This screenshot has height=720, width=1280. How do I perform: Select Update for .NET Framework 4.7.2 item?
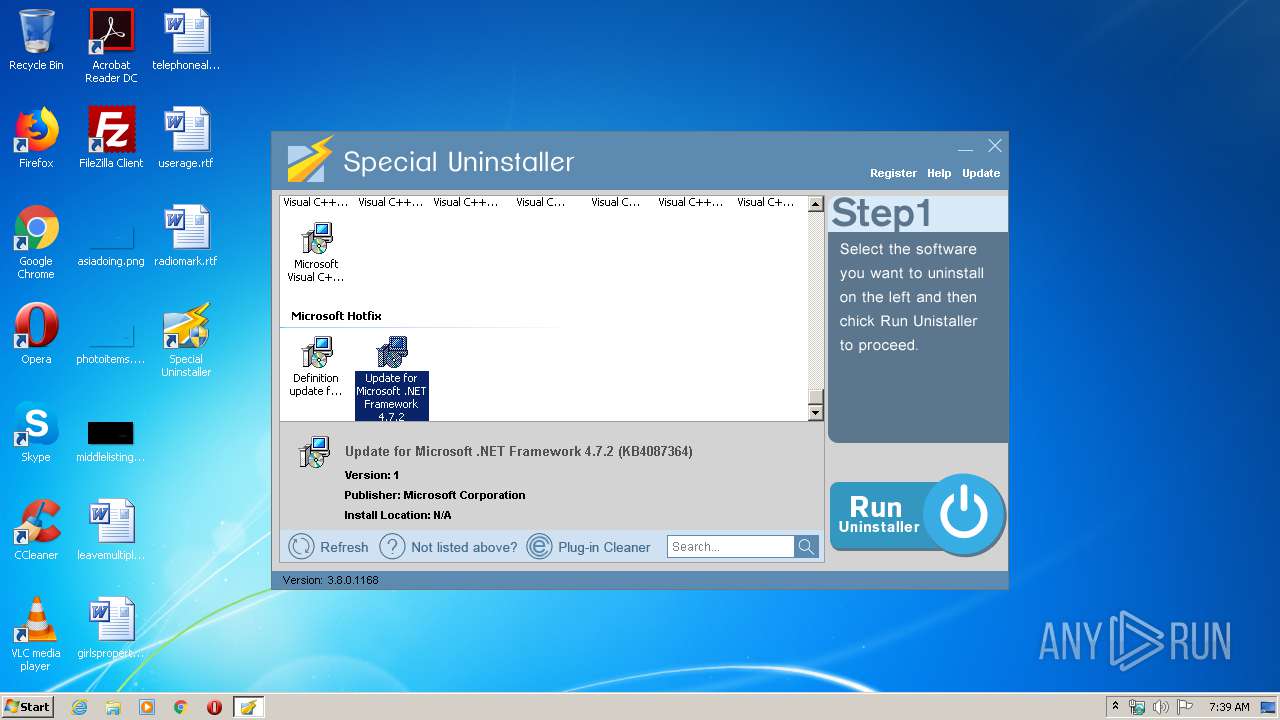(391, 379)
